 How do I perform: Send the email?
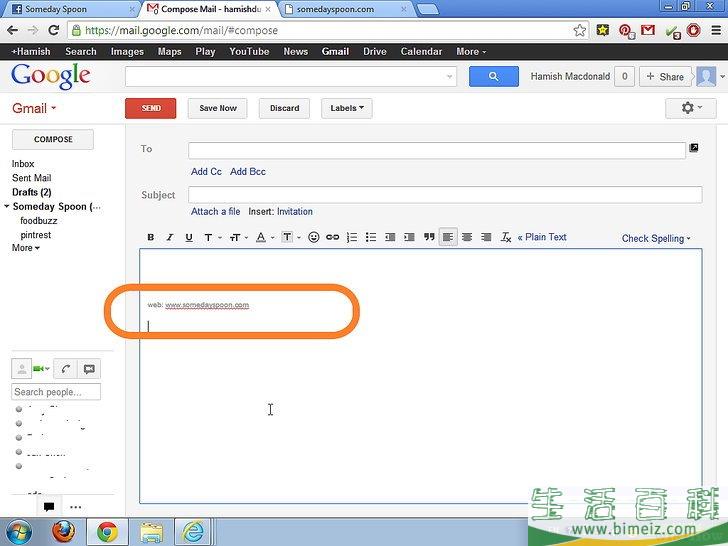click(x=150, y=108)
